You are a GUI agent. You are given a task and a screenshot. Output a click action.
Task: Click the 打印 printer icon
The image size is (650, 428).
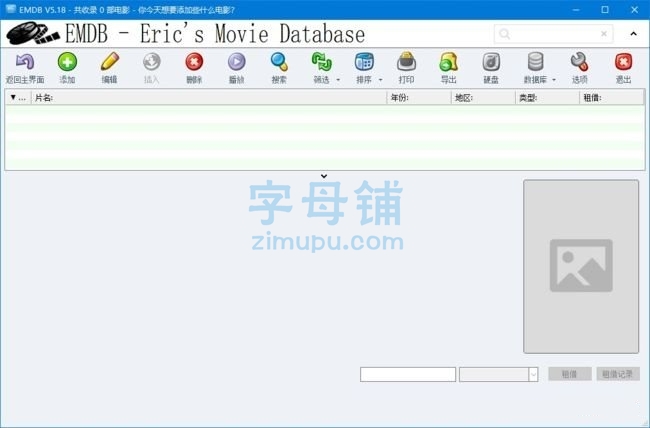point(406,62)
